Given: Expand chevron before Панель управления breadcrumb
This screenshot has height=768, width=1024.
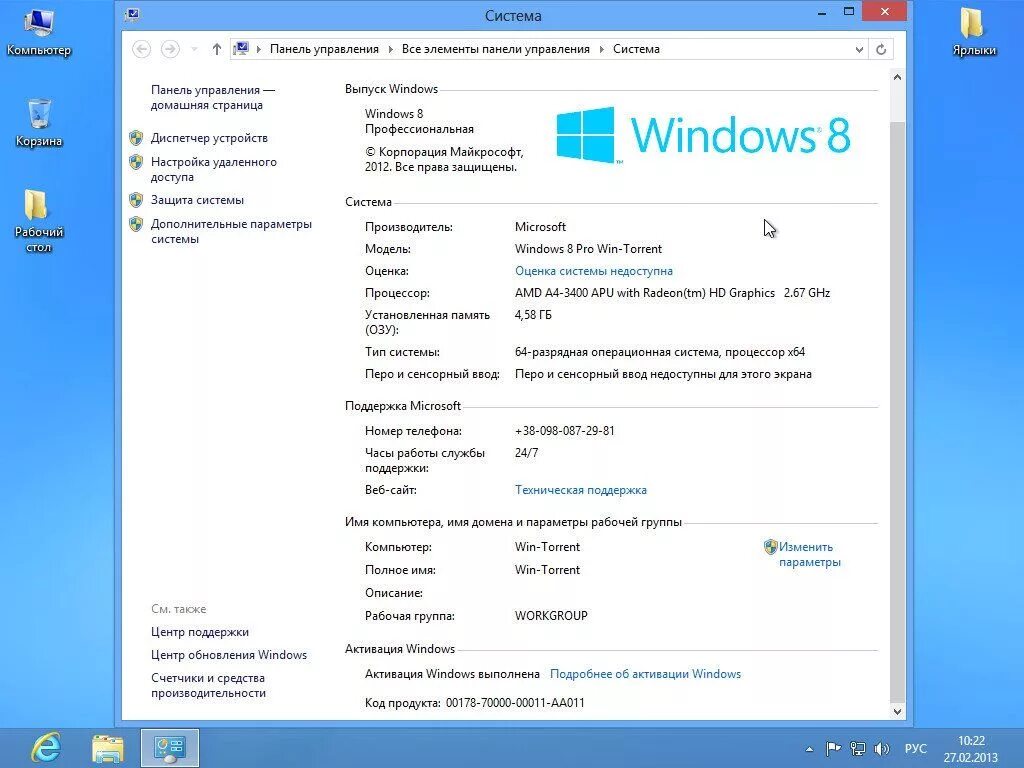Looking at the screenshot, I should [259, 50].
